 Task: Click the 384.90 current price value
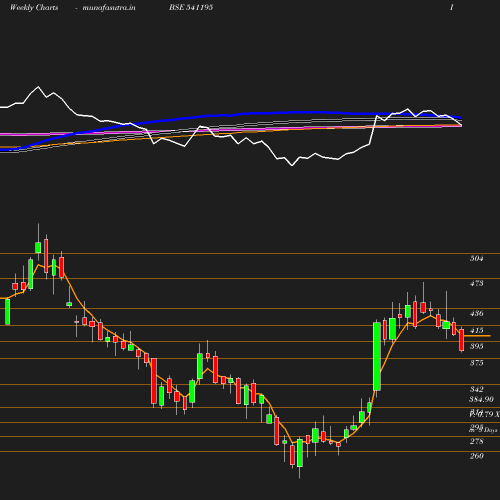481,399
